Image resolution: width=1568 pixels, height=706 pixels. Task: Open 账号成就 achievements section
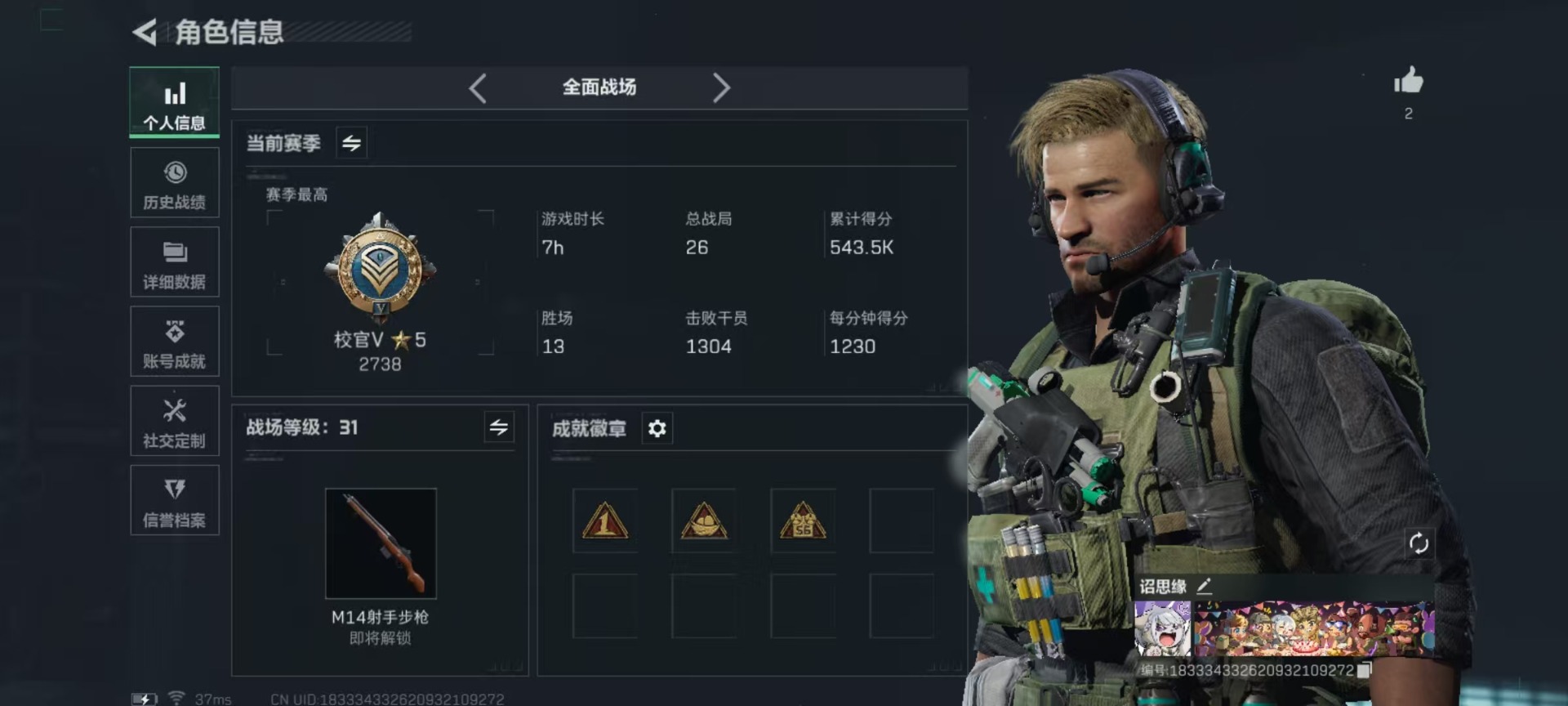click(174, 342)
